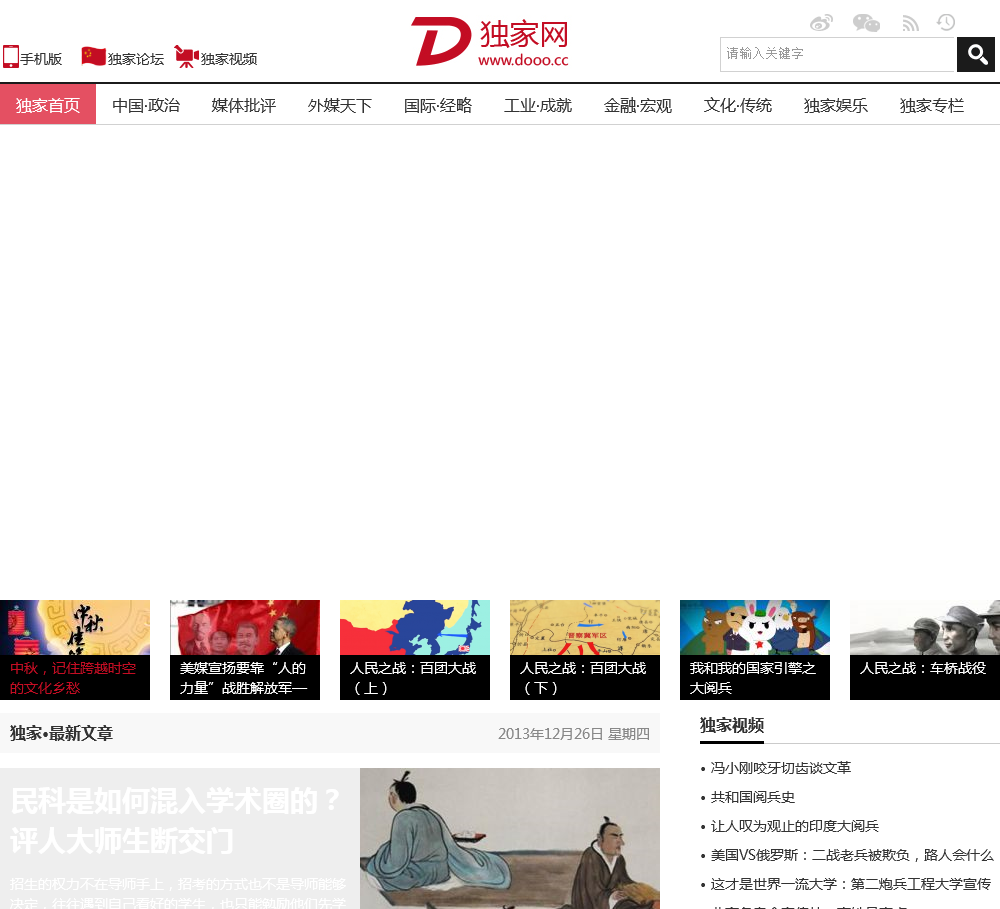Open the Weibo icon in the header
The image size is (1000, 909).
click(821, 24)
